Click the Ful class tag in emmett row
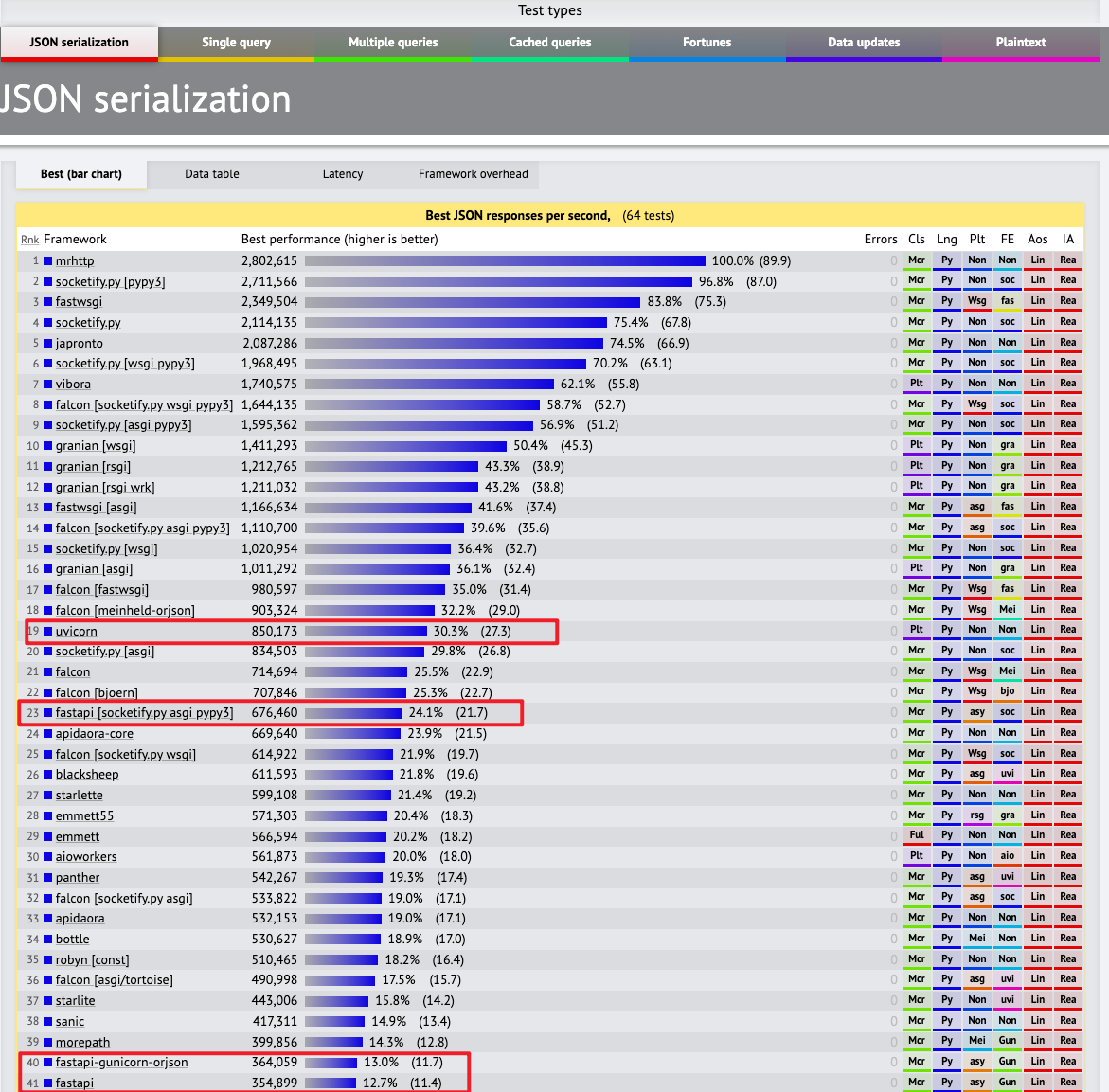This screenshot has width=1109, height=1092. [x=917, y=835]
